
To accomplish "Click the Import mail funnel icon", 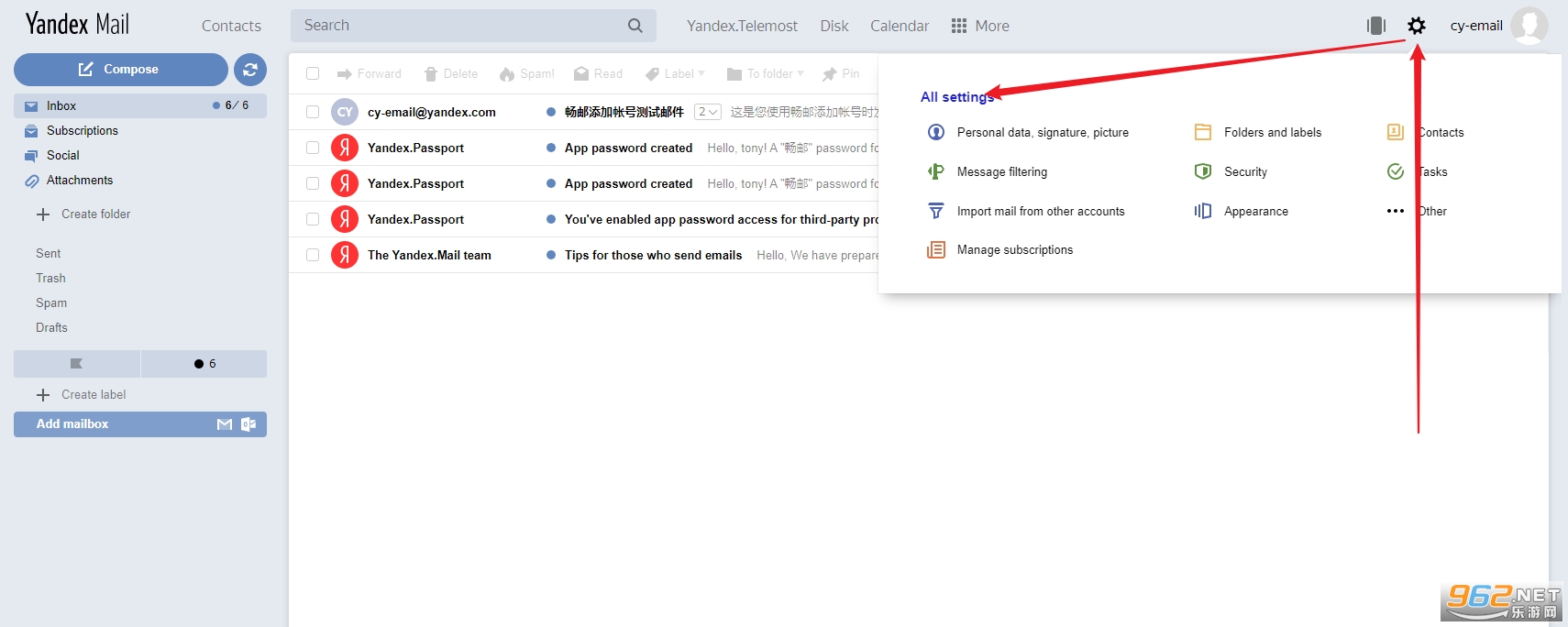I will pos(936,211).
